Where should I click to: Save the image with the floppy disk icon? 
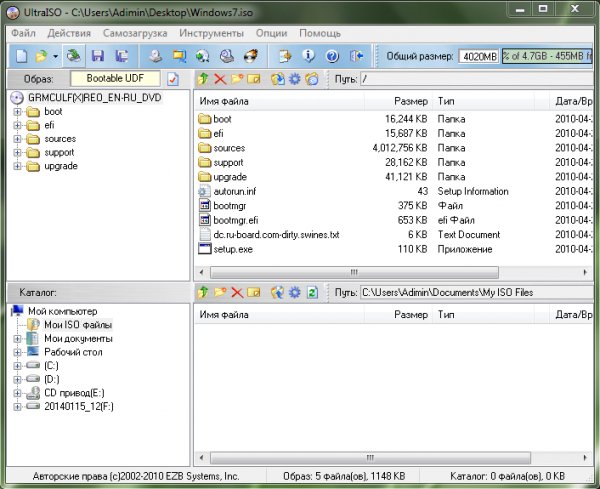pos(98,56)
